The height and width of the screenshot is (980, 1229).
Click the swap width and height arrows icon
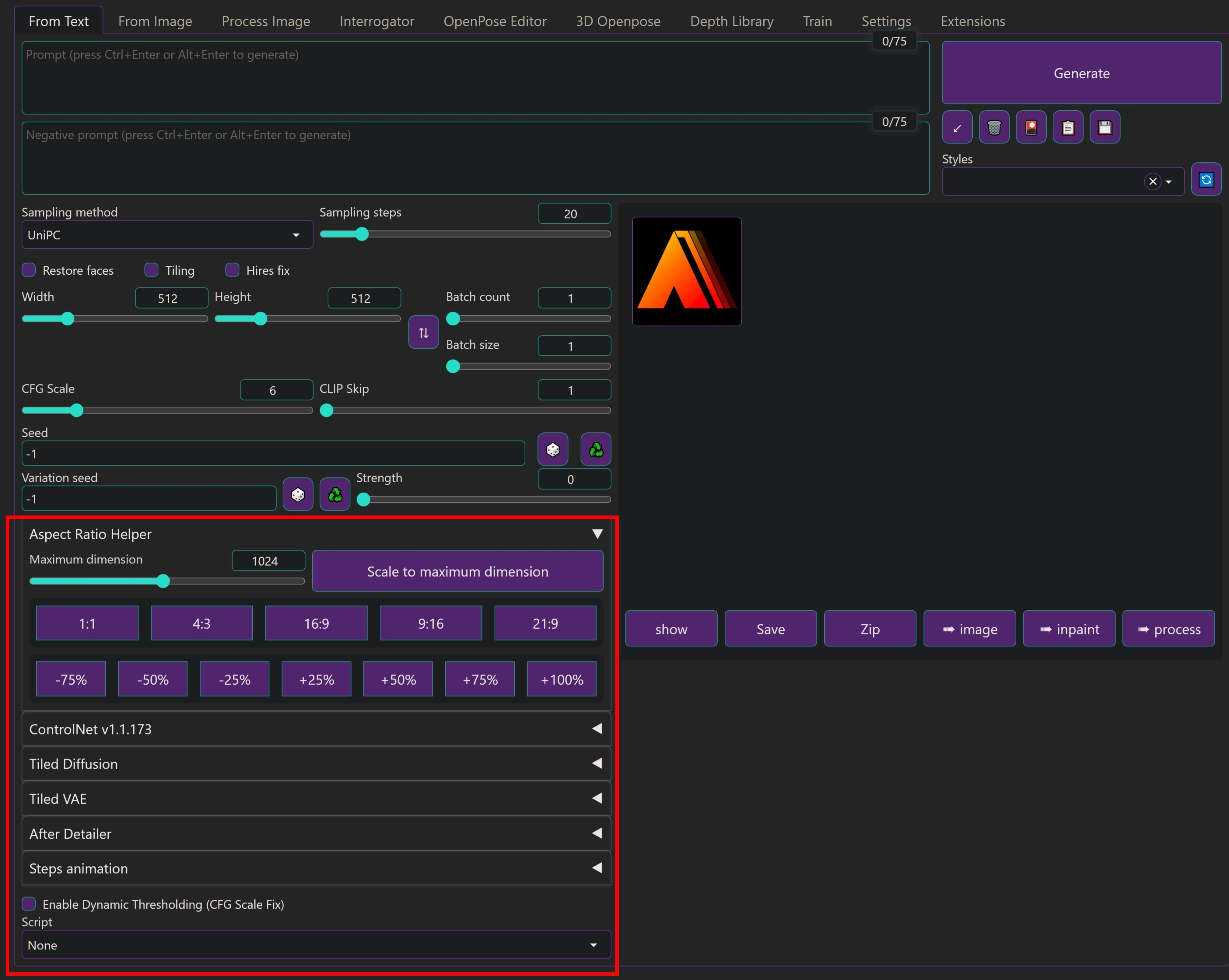tap(423, 332)
